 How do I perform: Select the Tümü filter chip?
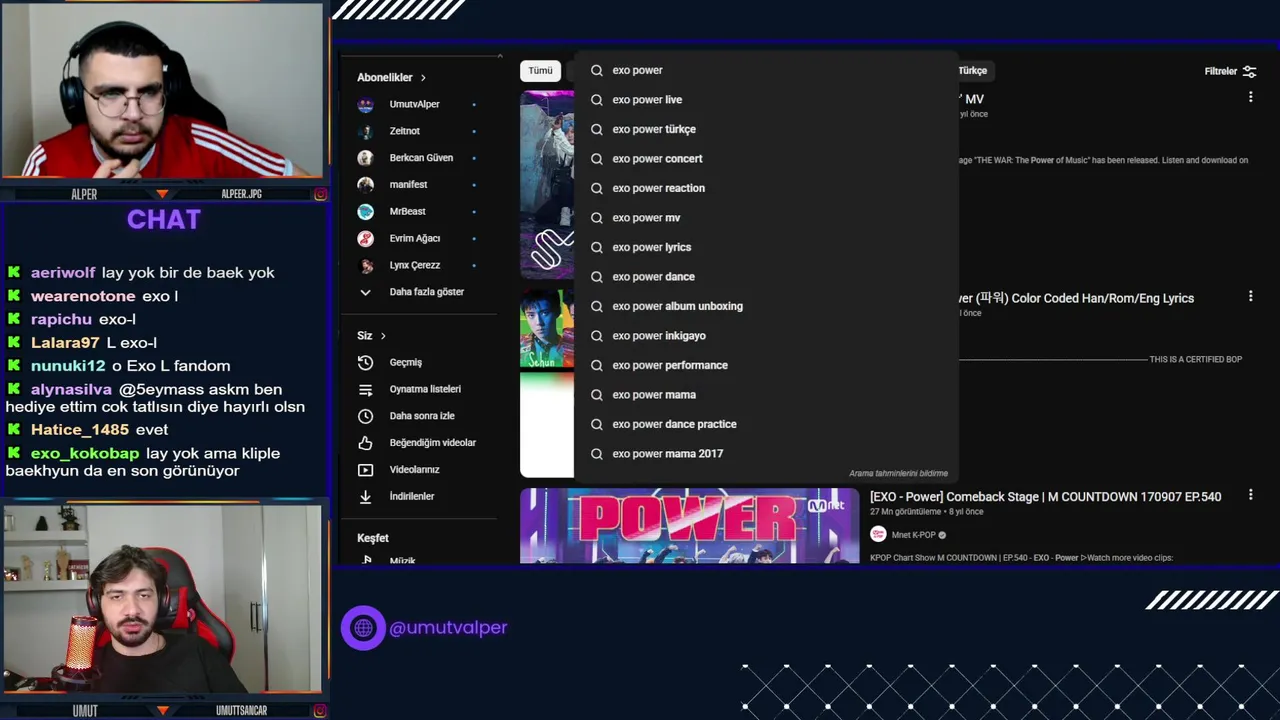tap(540, 70)
